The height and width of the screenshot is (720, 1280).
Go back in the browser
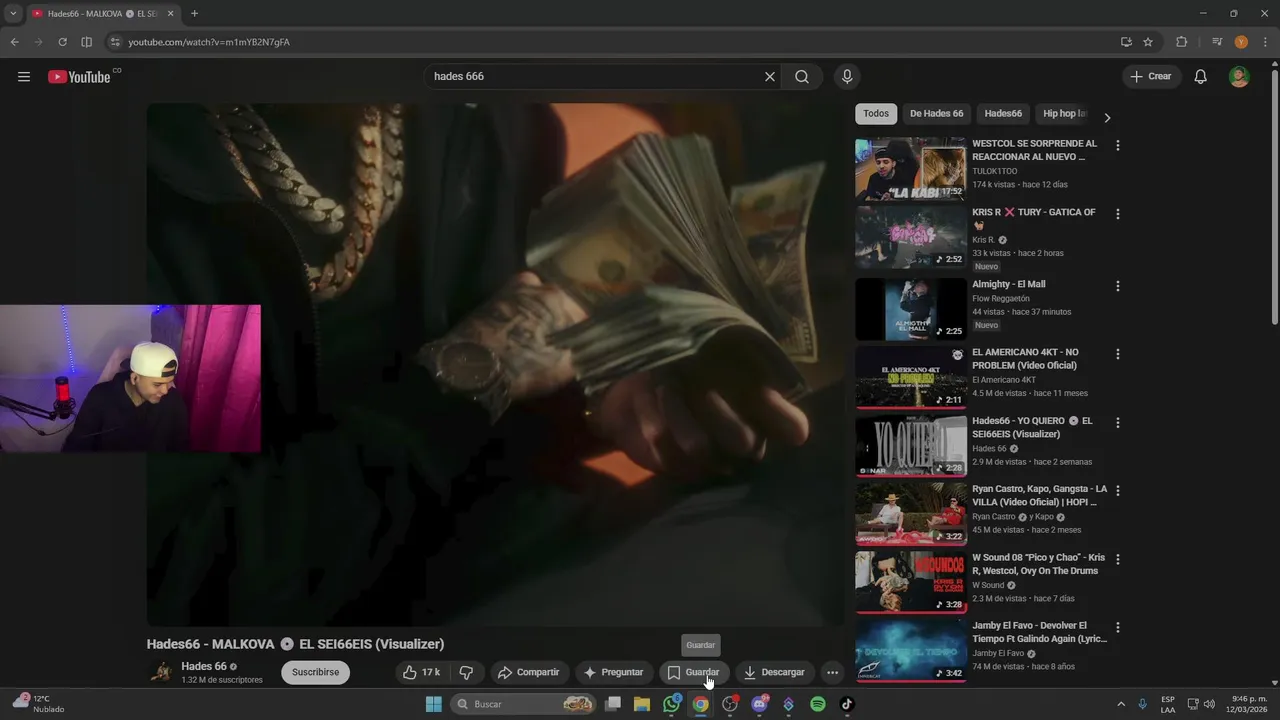click(14, 42)
